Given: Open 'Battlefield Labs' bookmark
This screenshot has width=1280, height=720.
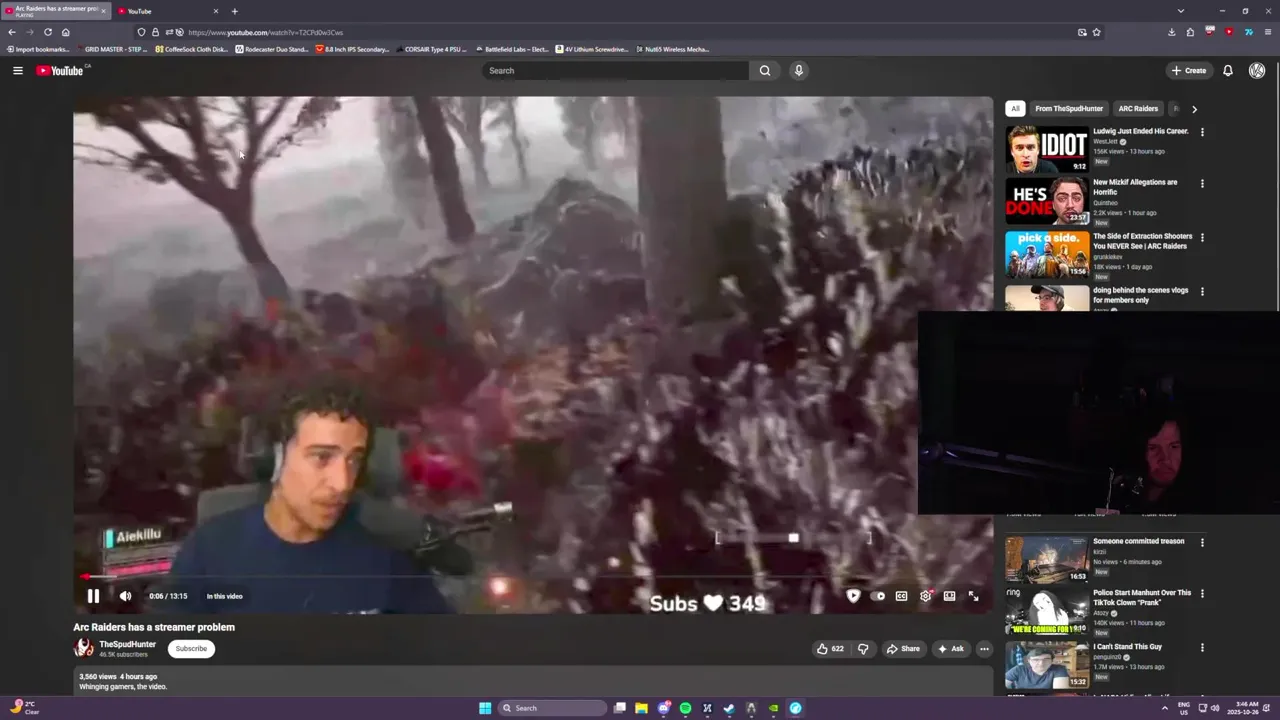Looking at the screenshot, I should [513, 49].
